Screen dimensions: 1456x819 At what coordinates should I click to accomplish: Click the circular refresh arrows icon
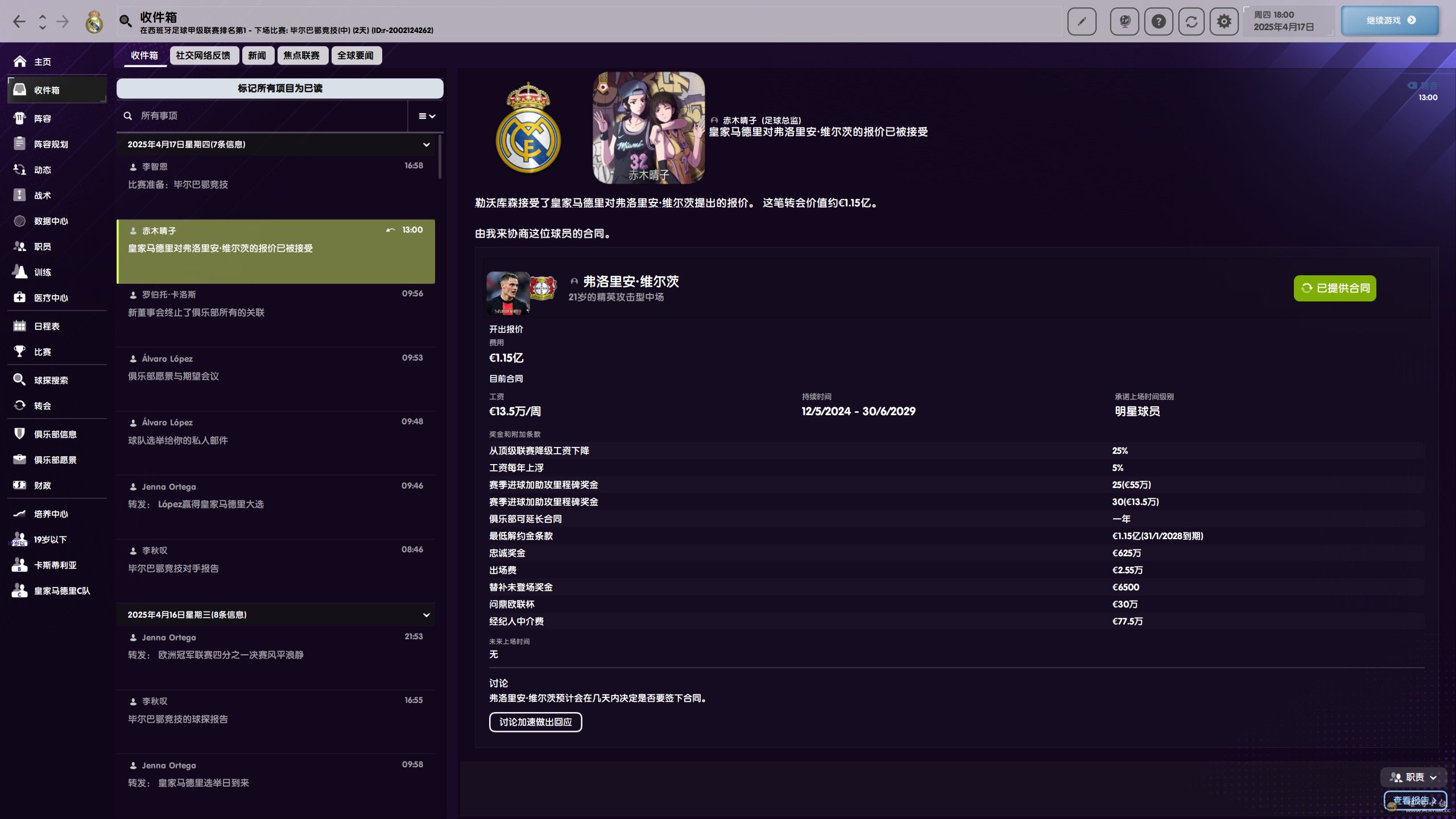pos(1192,22)
